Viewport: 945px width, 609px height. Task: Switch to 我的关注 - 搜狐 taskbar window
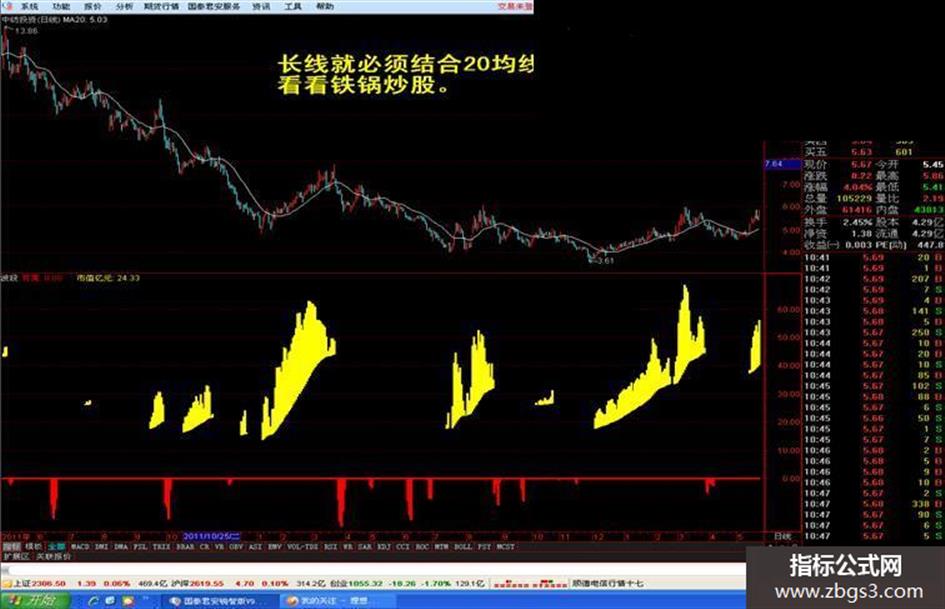pos(339,601)
